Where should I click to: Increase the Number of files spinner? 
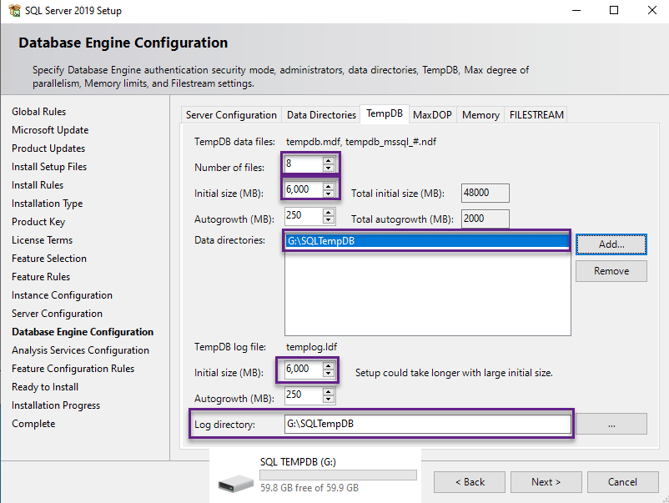pos(329,159)
